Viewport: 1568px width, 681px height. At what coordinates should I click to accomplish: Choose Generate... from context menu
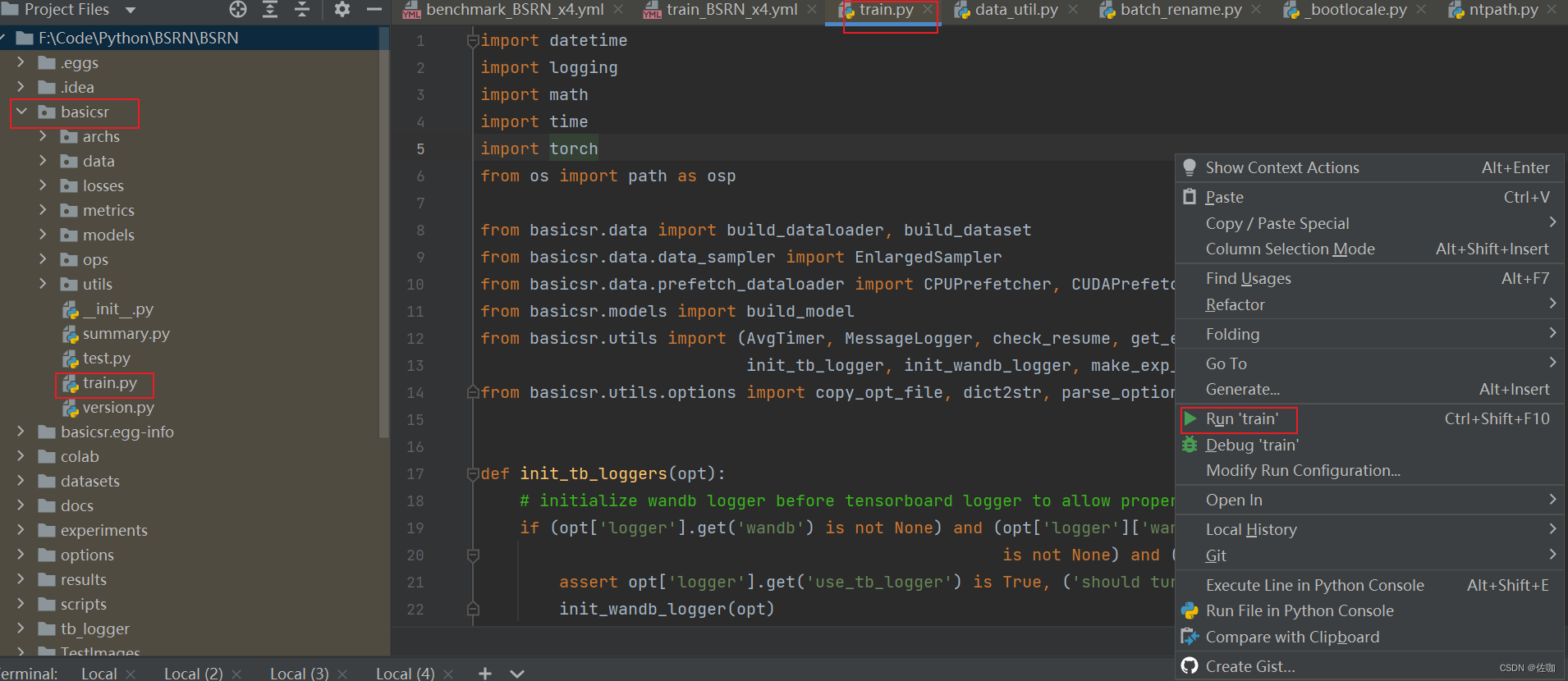pos(1369,389)
